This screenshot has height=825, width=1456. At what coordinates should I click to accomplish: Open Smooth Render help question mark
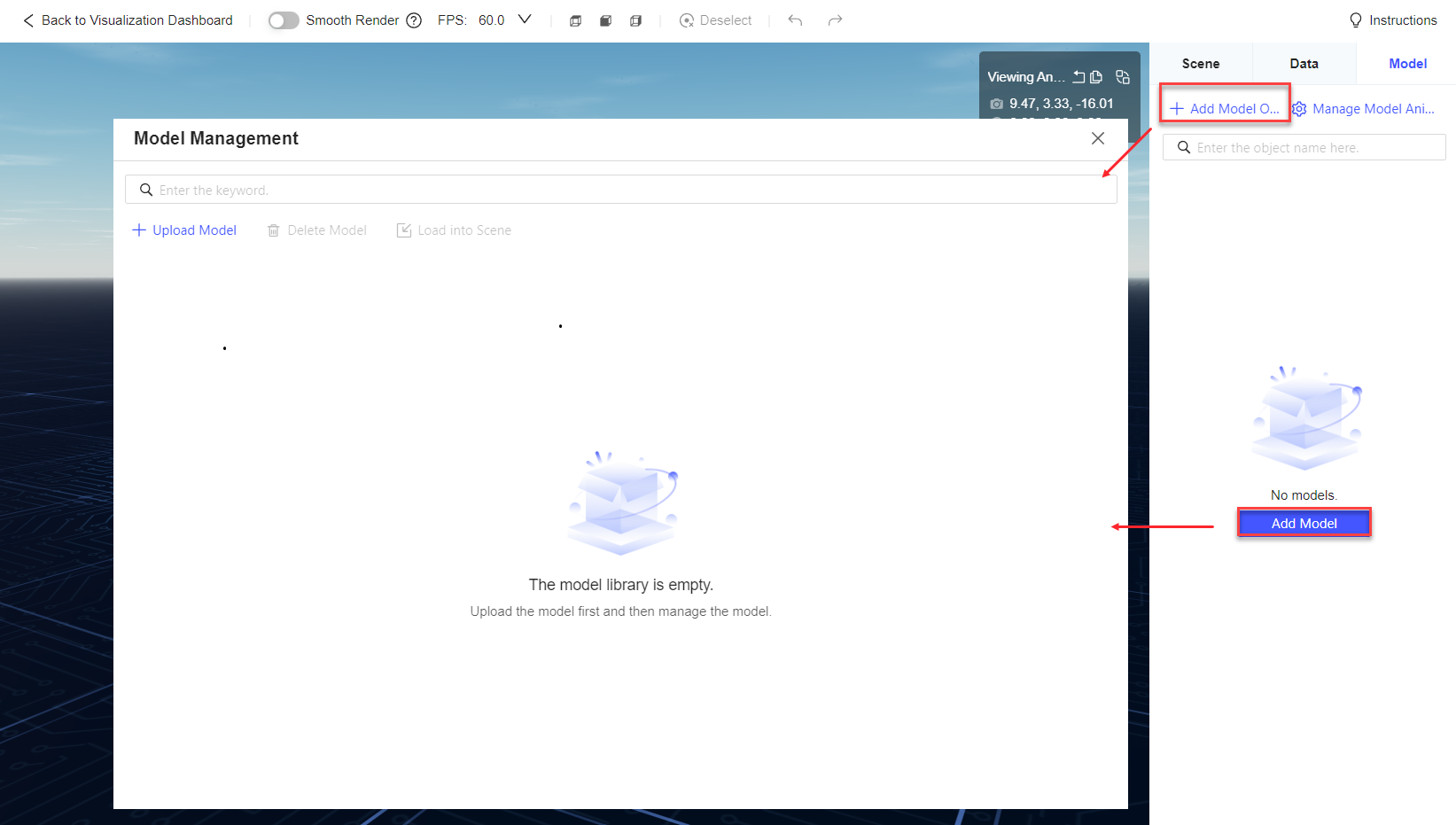[x=414, y=20]
